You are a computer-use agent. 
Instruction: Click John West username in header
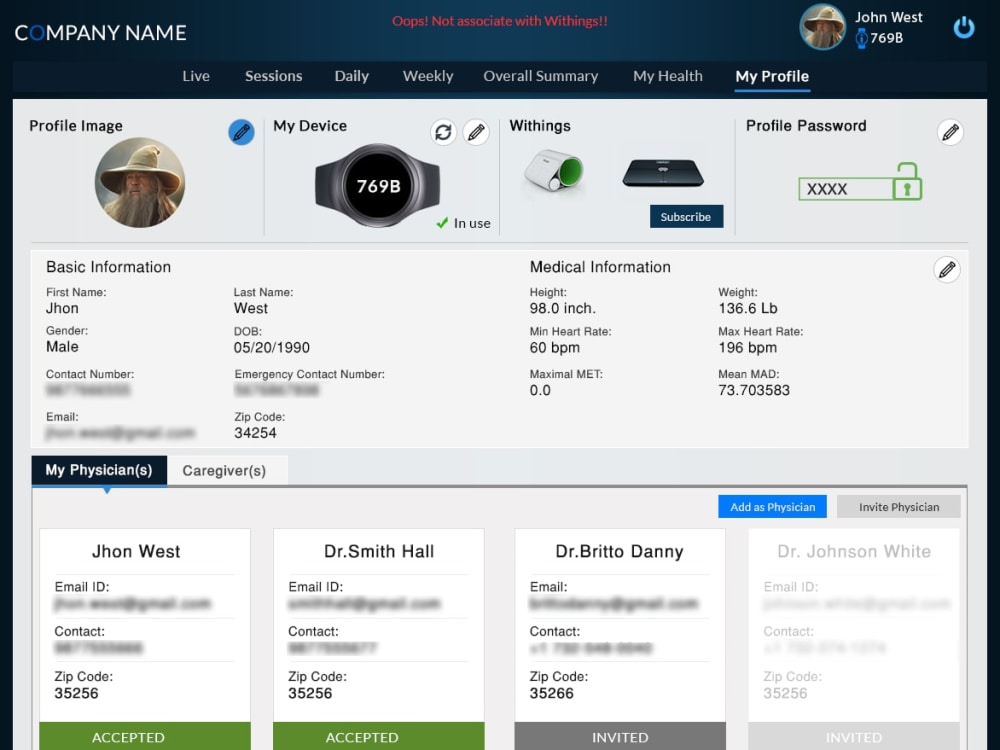coord(888,17)
